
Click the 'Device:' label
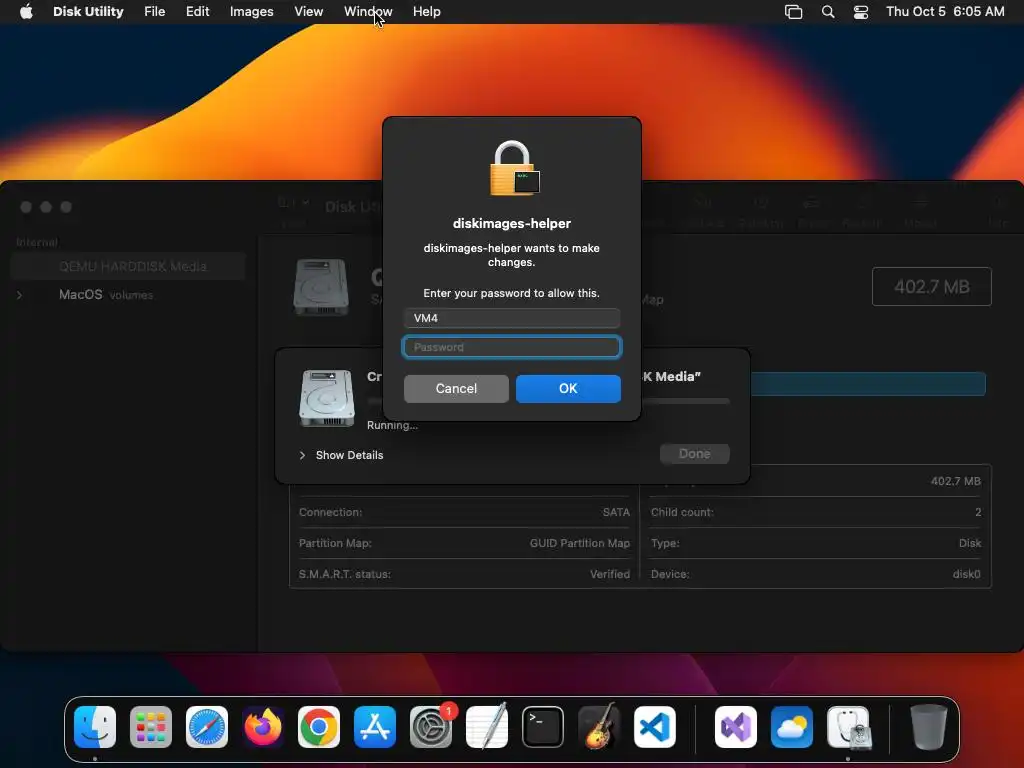pyautogui.click(x=670, y=575)
